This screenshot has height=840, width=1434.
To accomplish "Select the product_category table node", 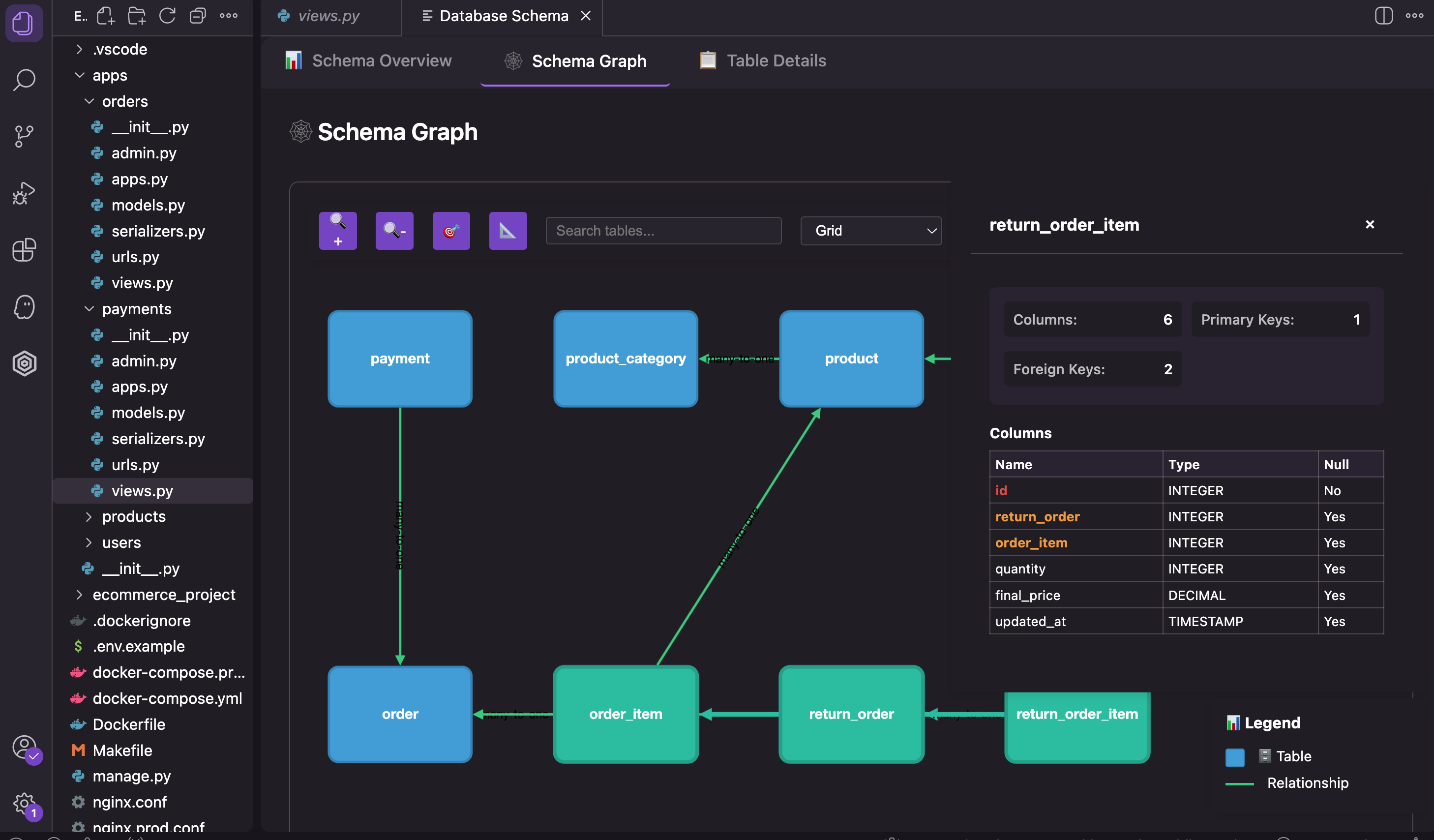I will tap(626, 358).
